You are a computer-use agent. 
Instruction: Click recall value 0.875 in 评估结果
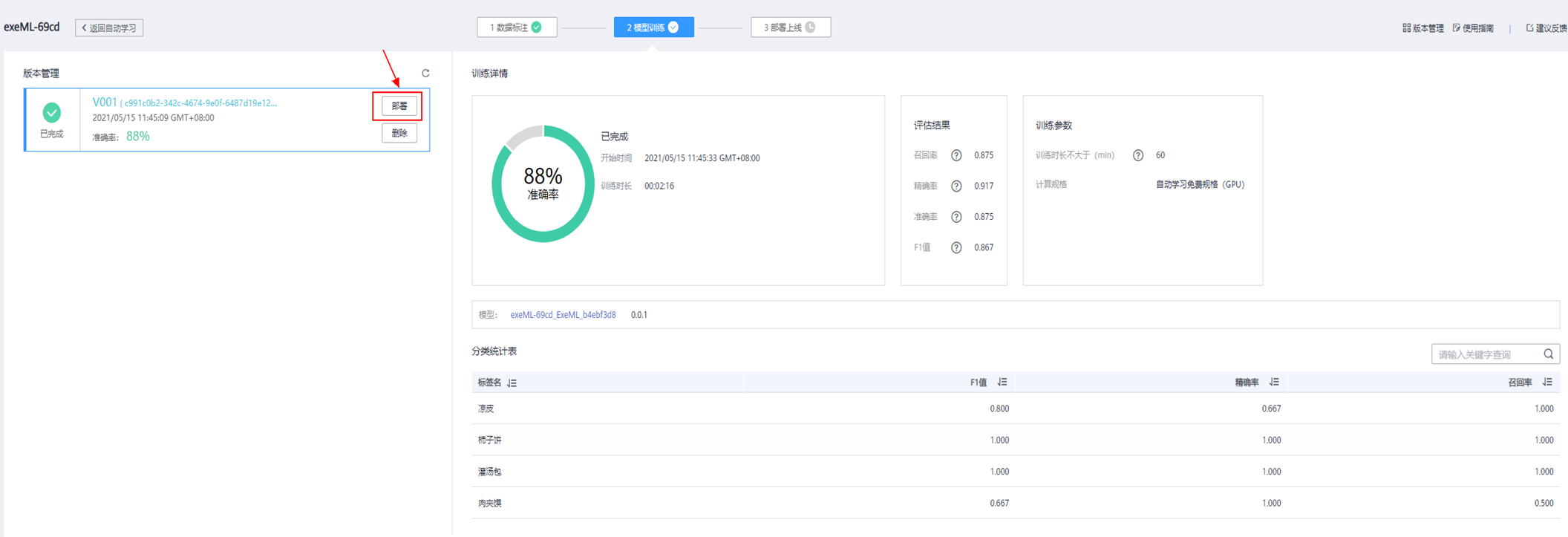(x=984, y=155)
